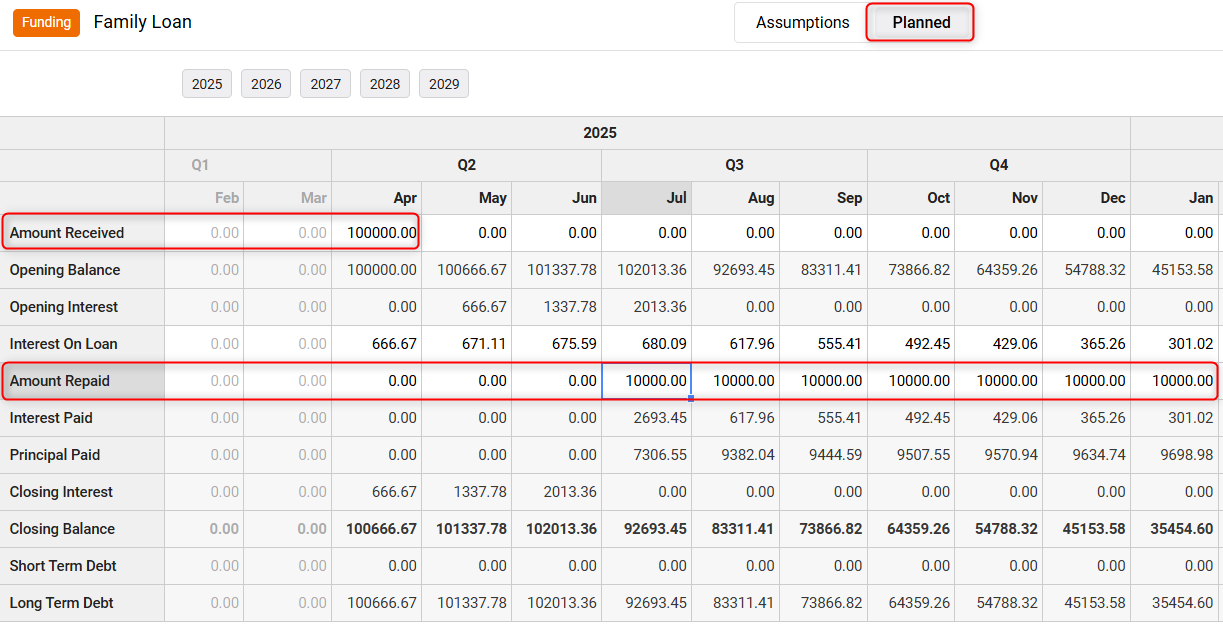The height and width of the screenshot is (634, 1223).
Task: Click Opening Interest value 666.67
Action: click(467, 307)
